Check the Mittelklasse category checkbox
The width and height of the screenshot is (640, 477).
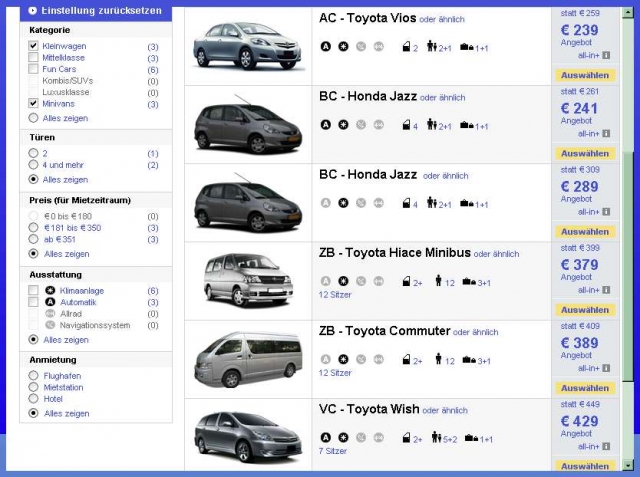click(x=33, y=57)
